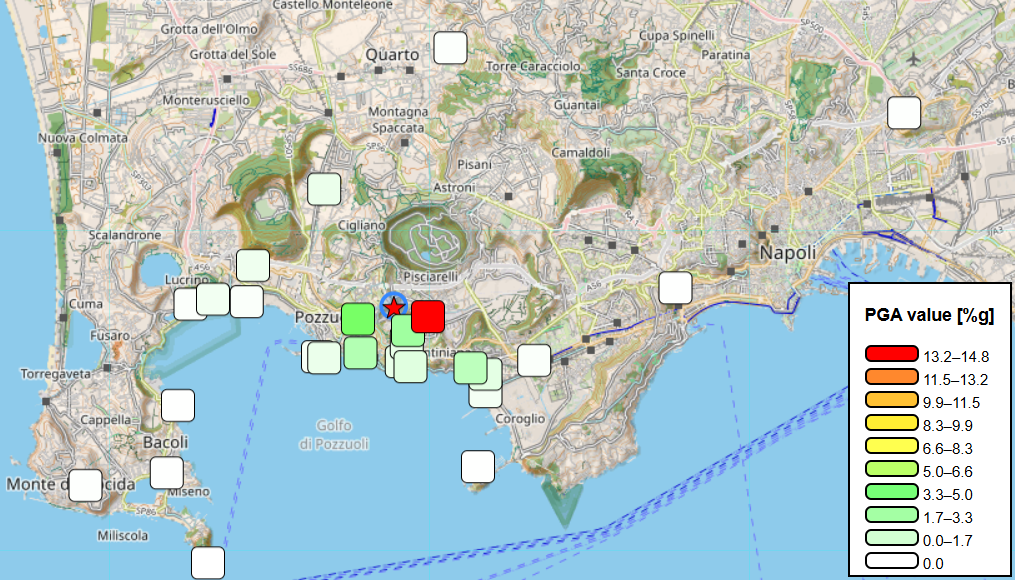
Task: Click the white station marker near Quarto
Action: tap(448, 45)
